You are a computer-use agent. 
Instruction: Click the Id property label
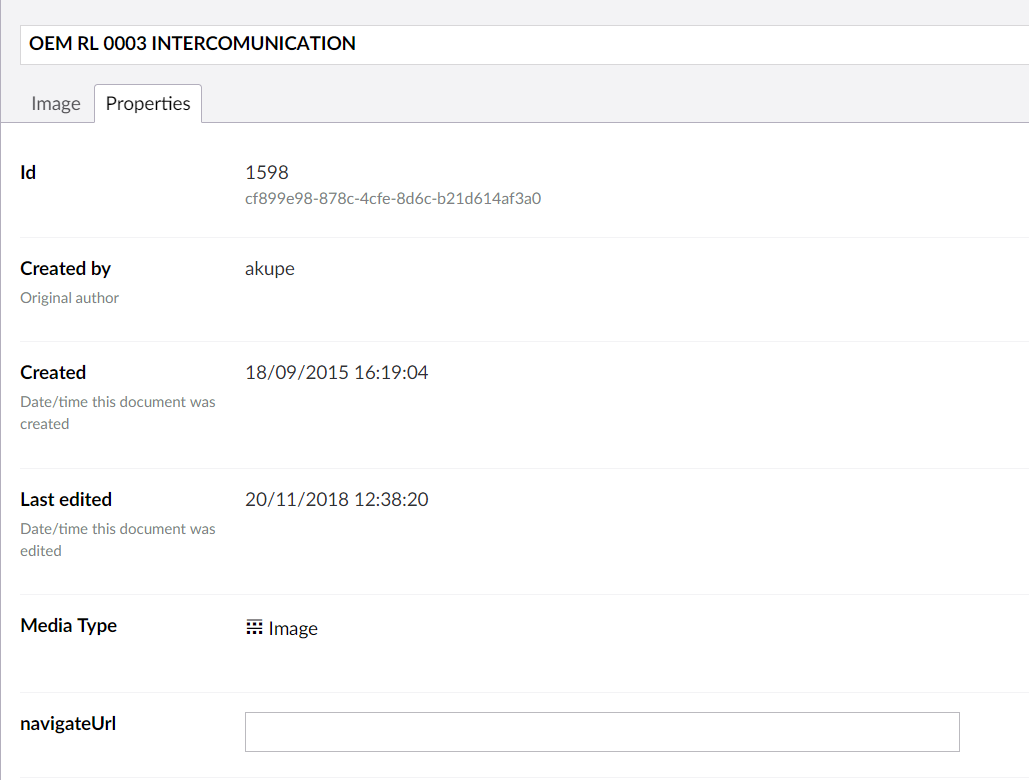pos(28,172)
